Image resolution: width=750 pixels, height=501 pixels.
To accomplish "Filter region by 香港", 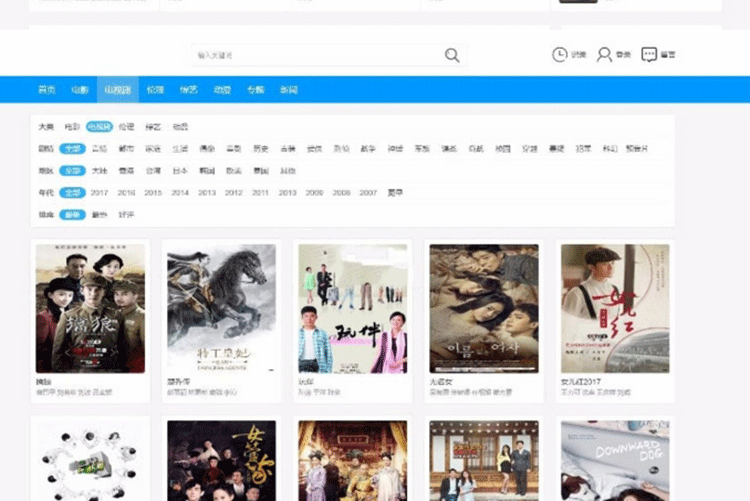I will [126, 171].
